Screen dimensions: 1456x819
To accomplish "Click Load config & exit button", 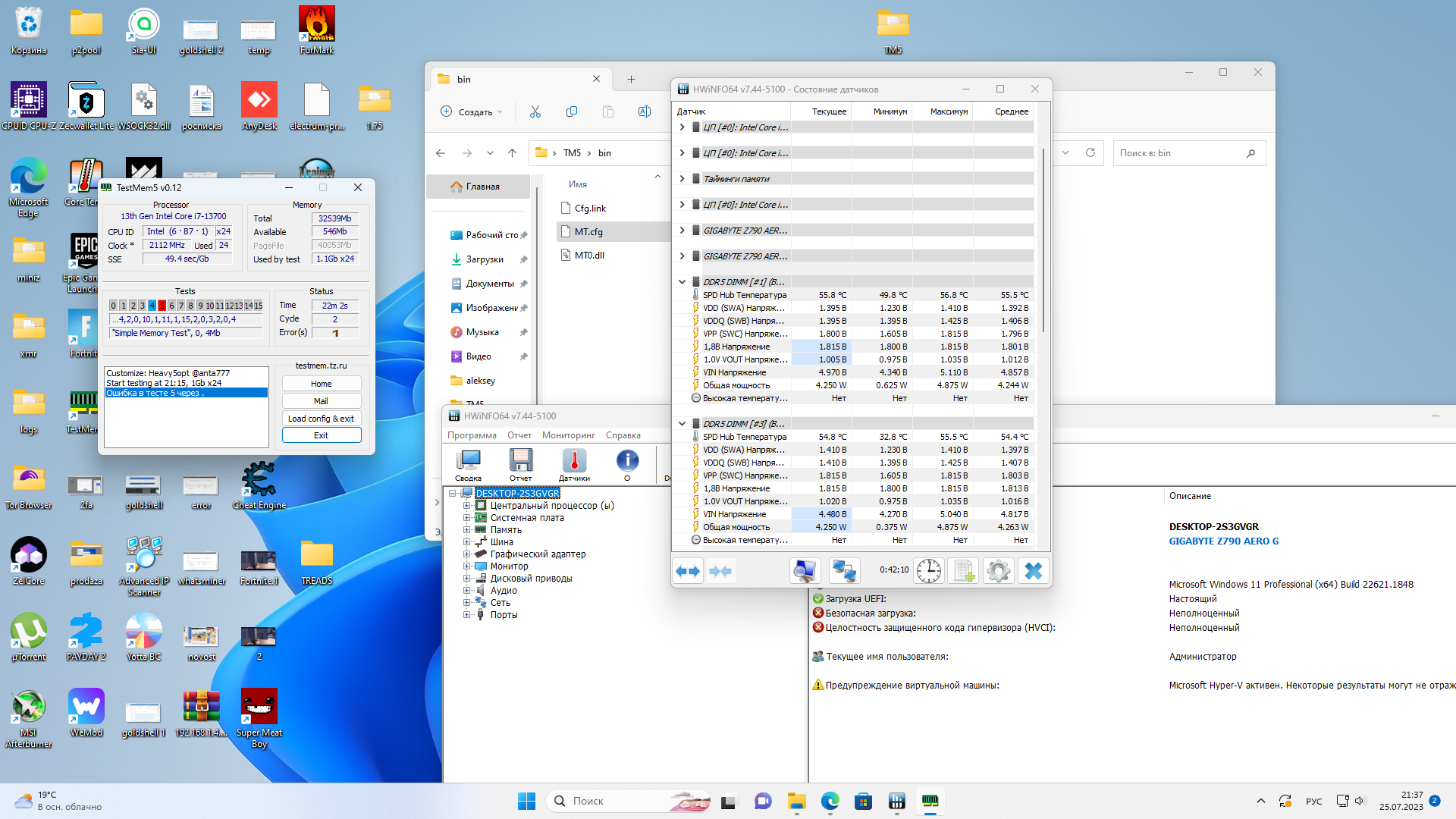I will [x=321, y=419].
